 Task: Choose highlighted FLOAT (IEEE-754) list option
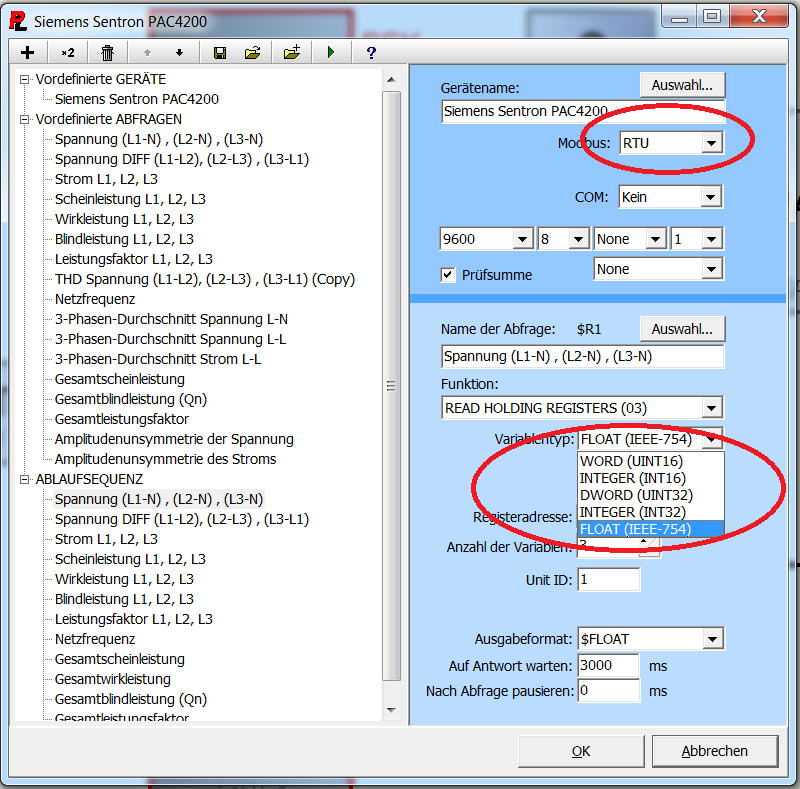[651, 529]
